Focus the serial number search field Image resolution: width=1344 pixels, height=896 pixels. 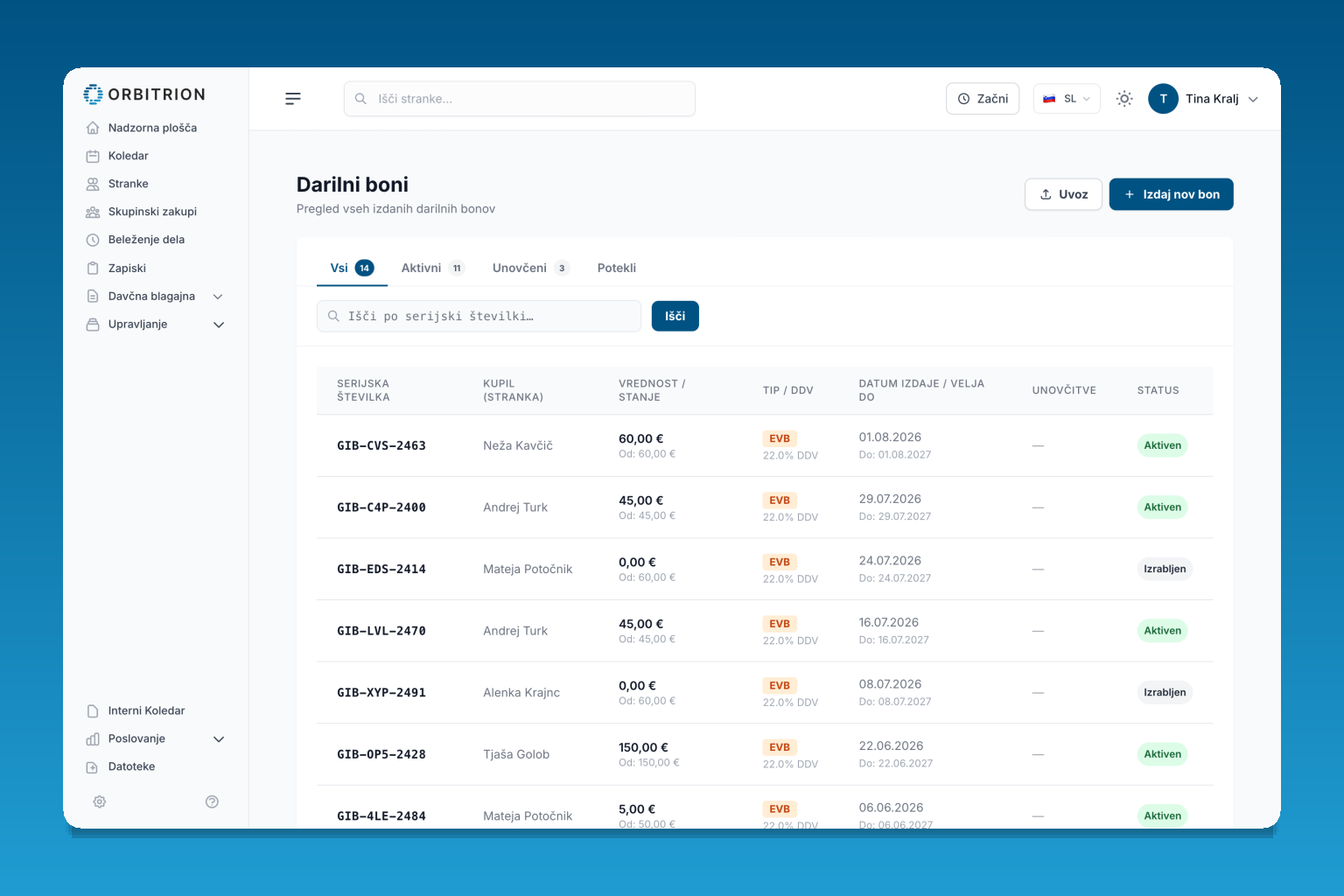(479, 316)
